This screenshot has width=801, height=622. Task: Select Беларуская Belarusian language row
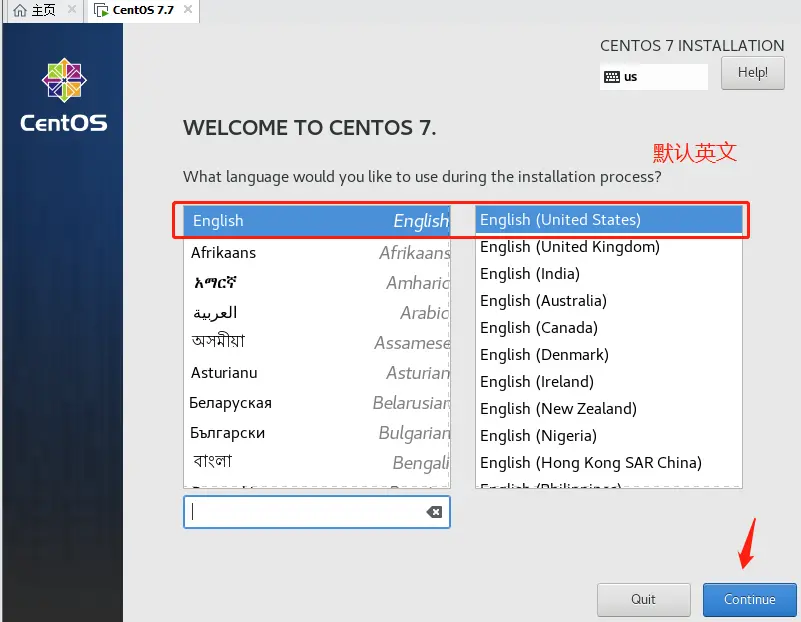(317, 403)
